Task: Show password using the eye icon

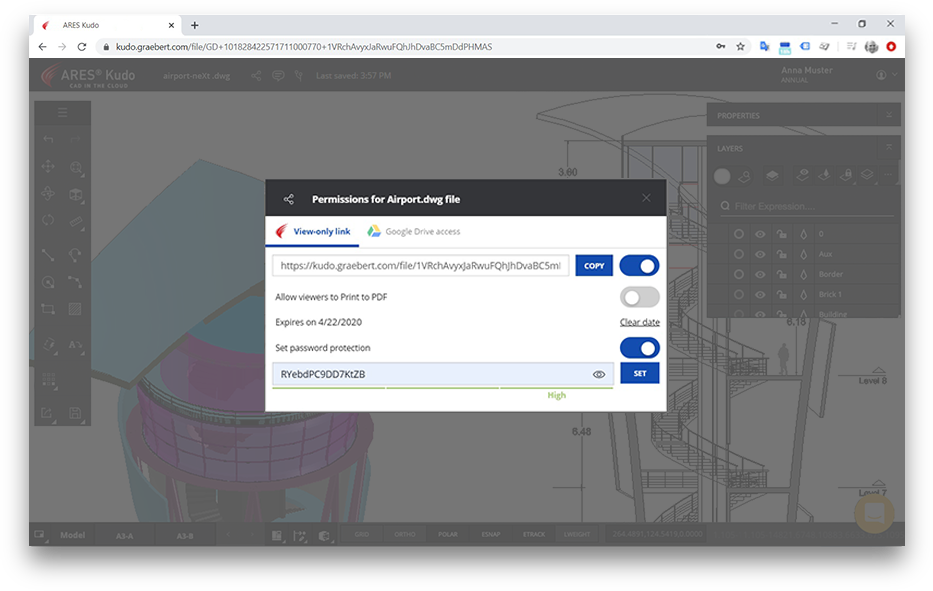Action: [599, 374]
